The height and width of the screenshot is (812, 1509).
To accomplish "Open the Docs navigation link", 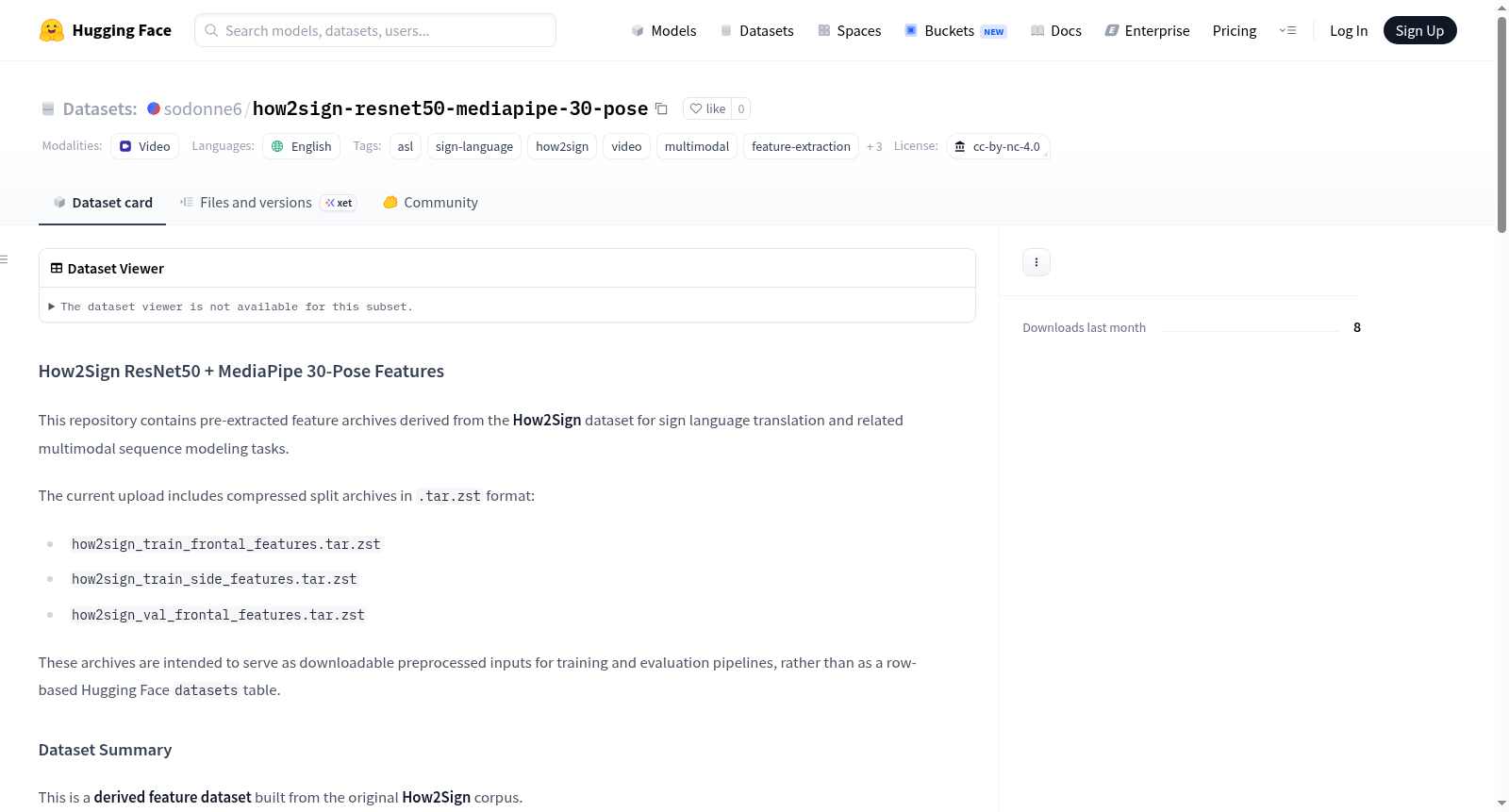I will [x=1056, y=30].
